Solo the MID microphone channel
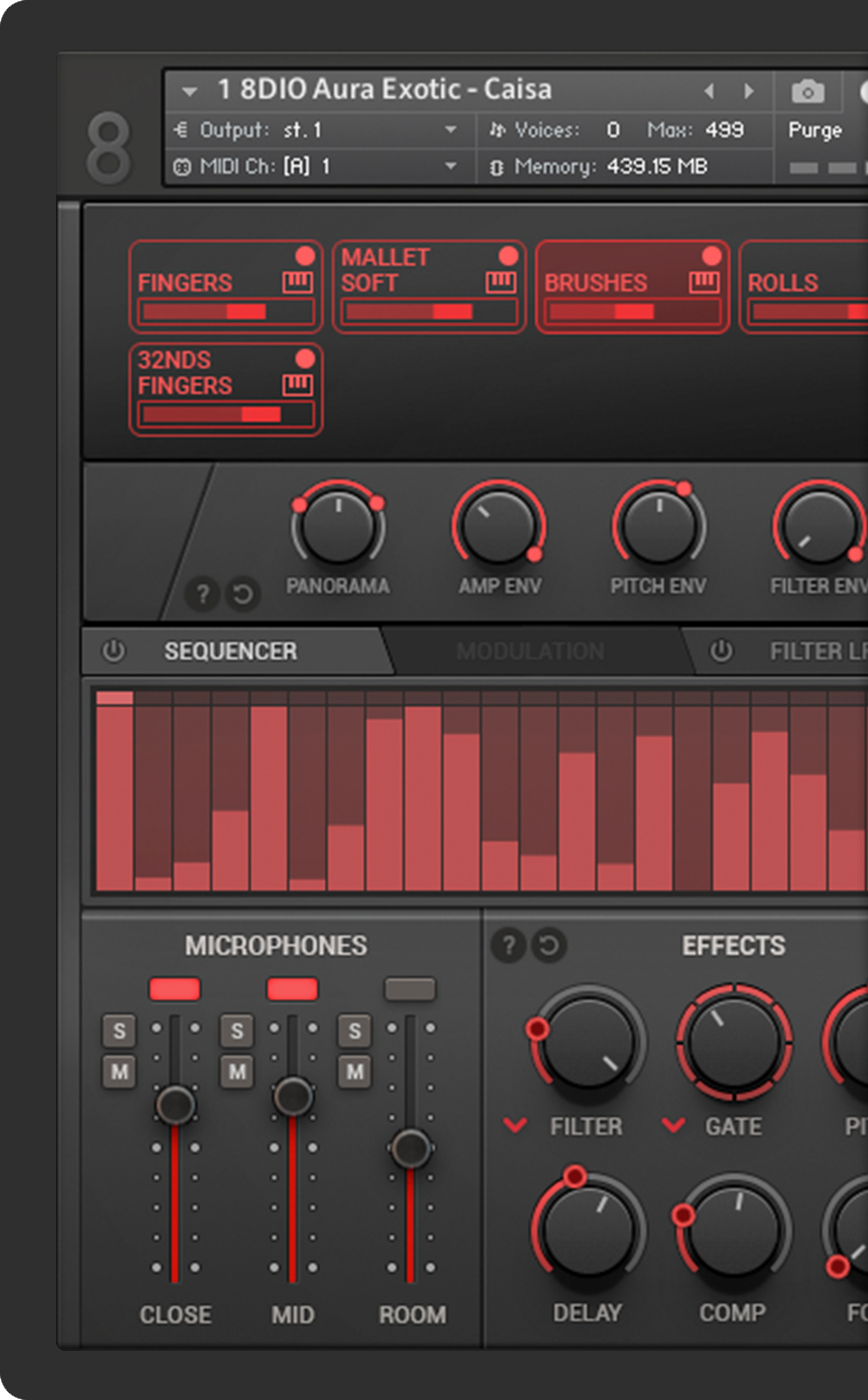Image resolution: width=868 pixels, height=1400 pixels. (x=237, y=1031)
